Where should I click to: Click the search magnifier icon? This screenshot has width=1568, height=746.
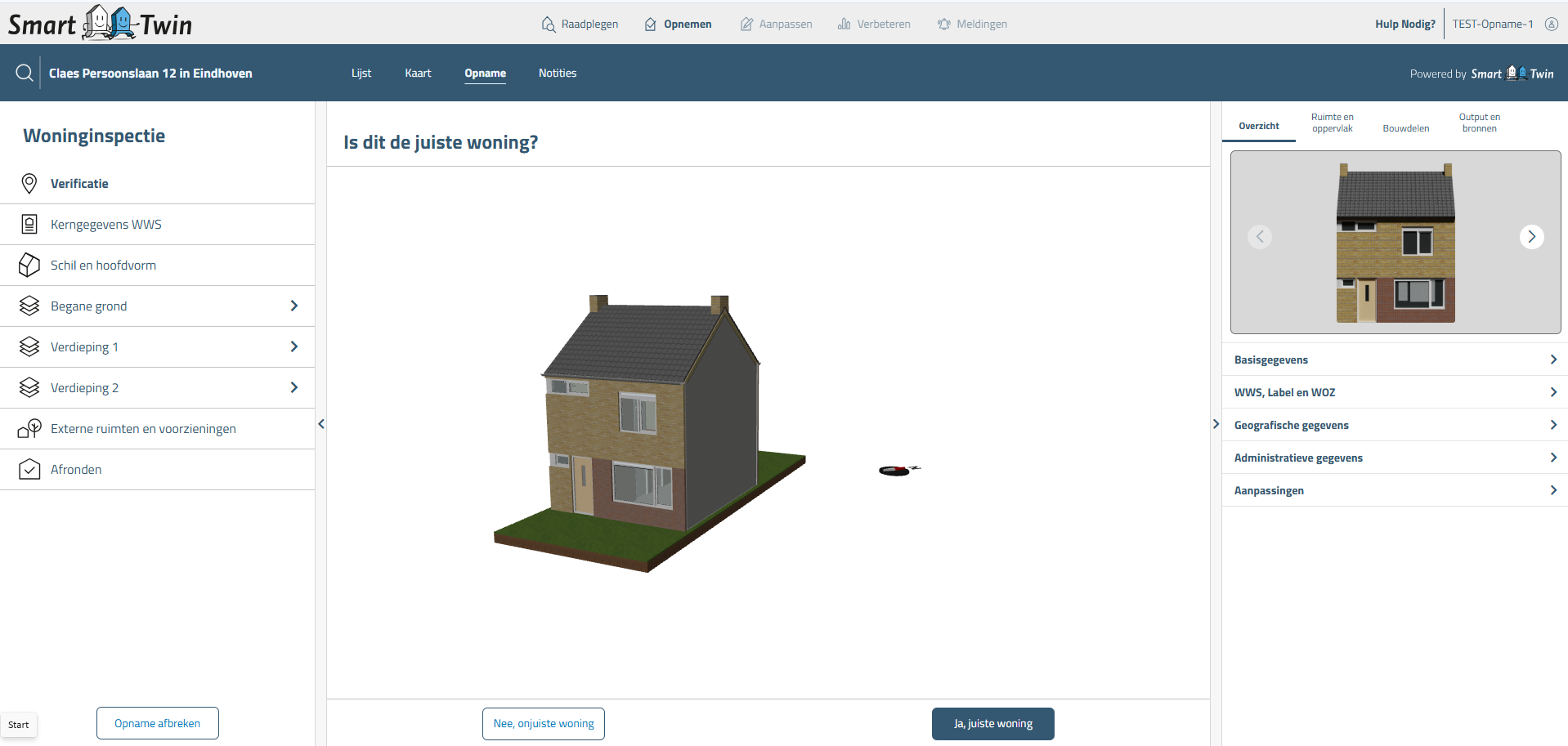(x=25, y=73)
